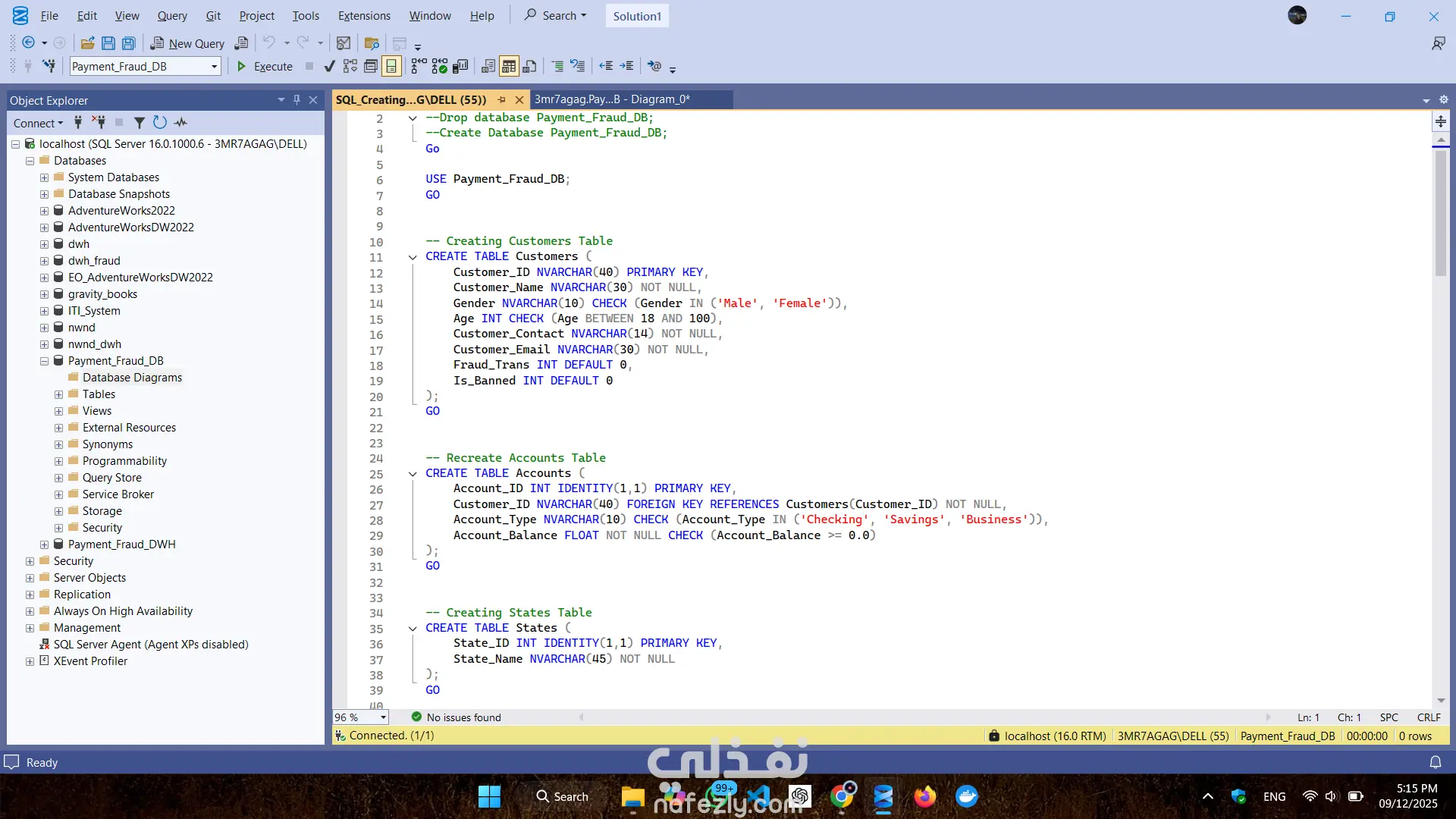This screenshot has width=1456, height=819.
Task: Click the Increase Indent icon
Action: coord(626,67)
